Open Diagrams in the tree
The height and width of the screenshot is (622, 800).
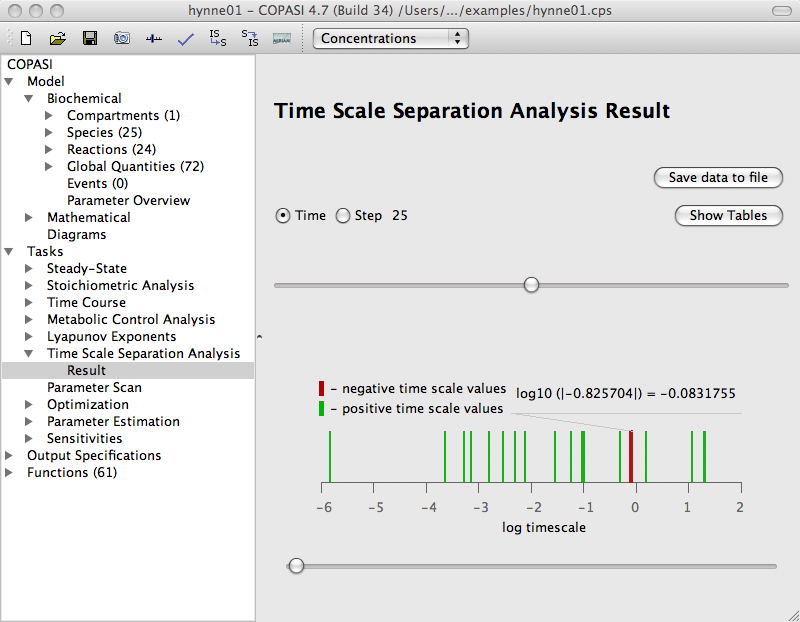pos(77,235)
